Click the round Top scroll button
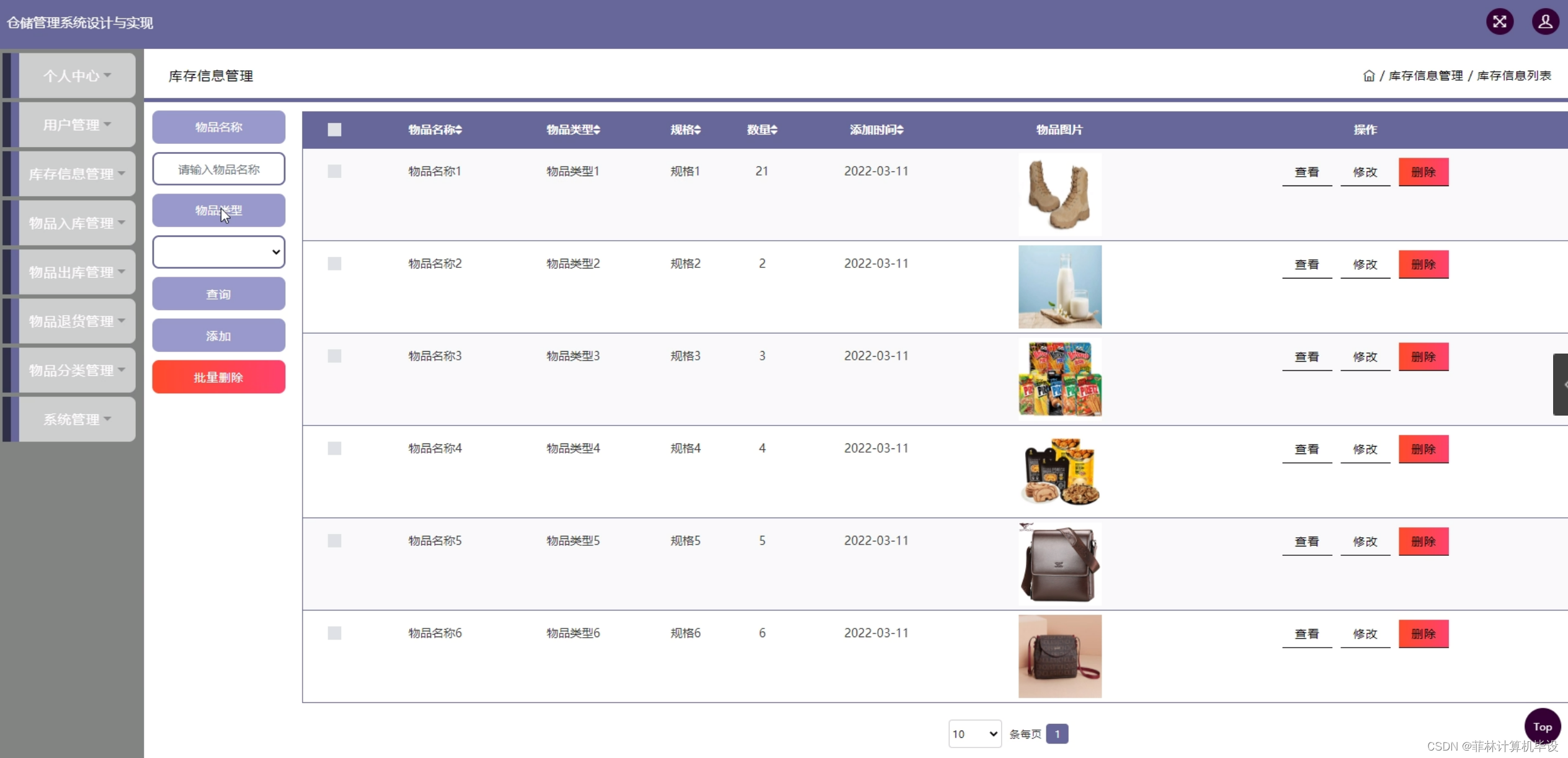 1542,726
